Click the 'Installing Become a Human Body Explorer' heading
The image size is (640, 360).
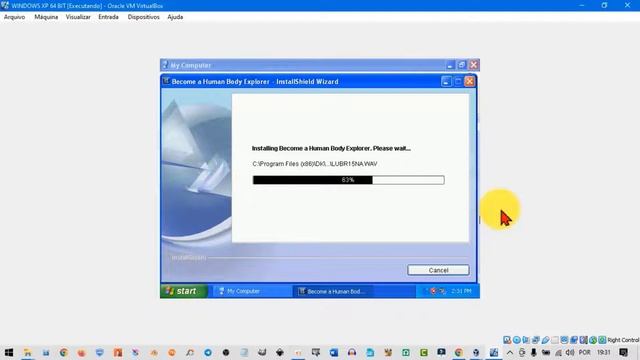(x=331, y=148)
